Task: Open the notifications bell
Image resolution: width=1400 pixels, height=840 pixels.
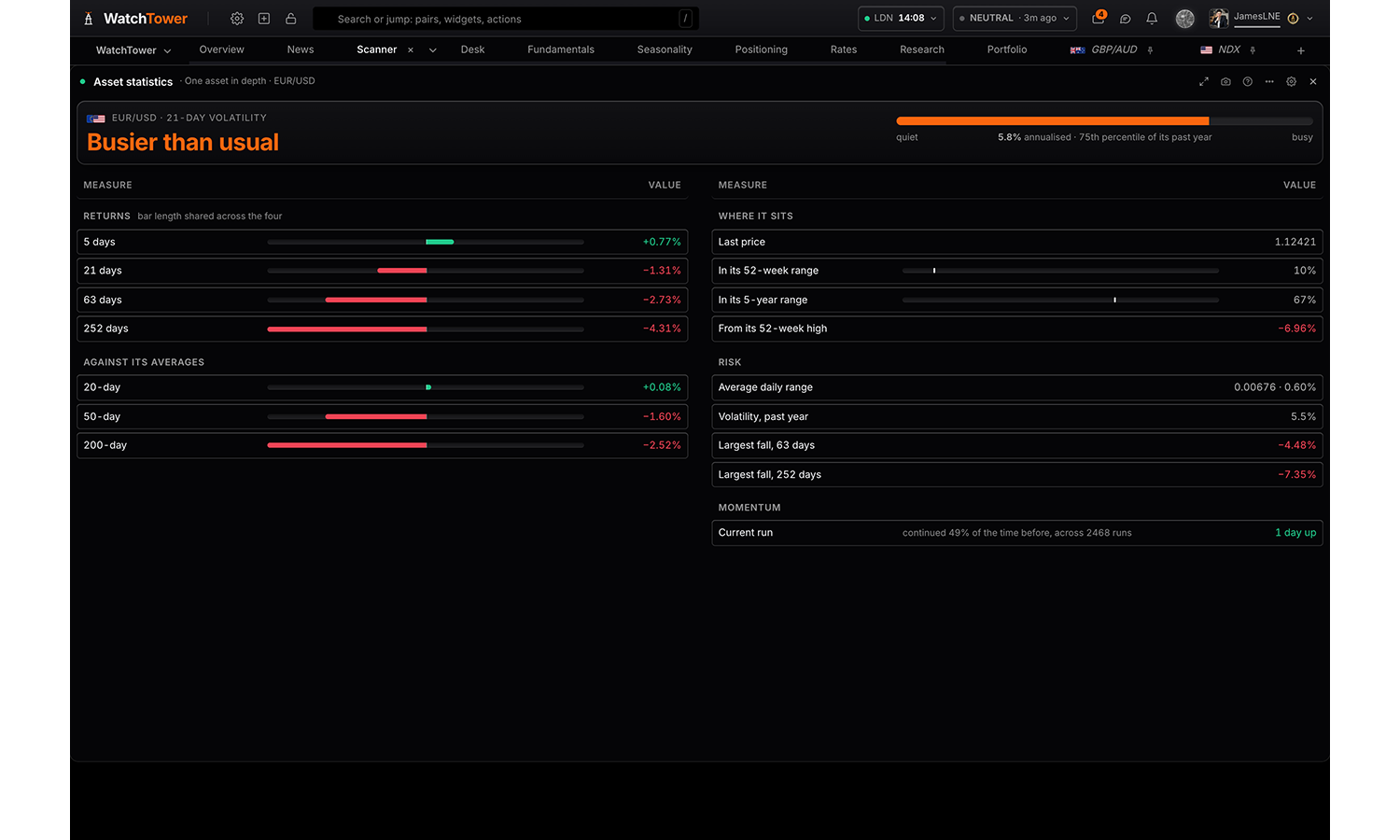Action: (1152, 19)
